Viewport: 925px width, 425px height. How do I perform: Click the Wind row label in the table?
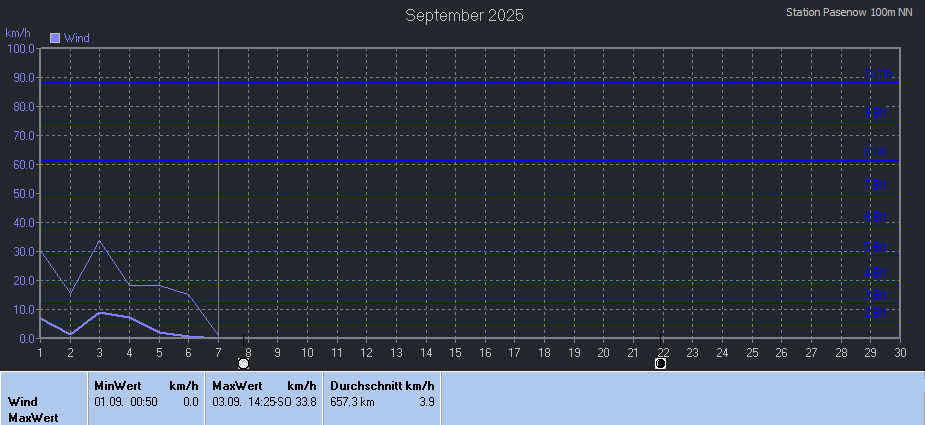22,402
